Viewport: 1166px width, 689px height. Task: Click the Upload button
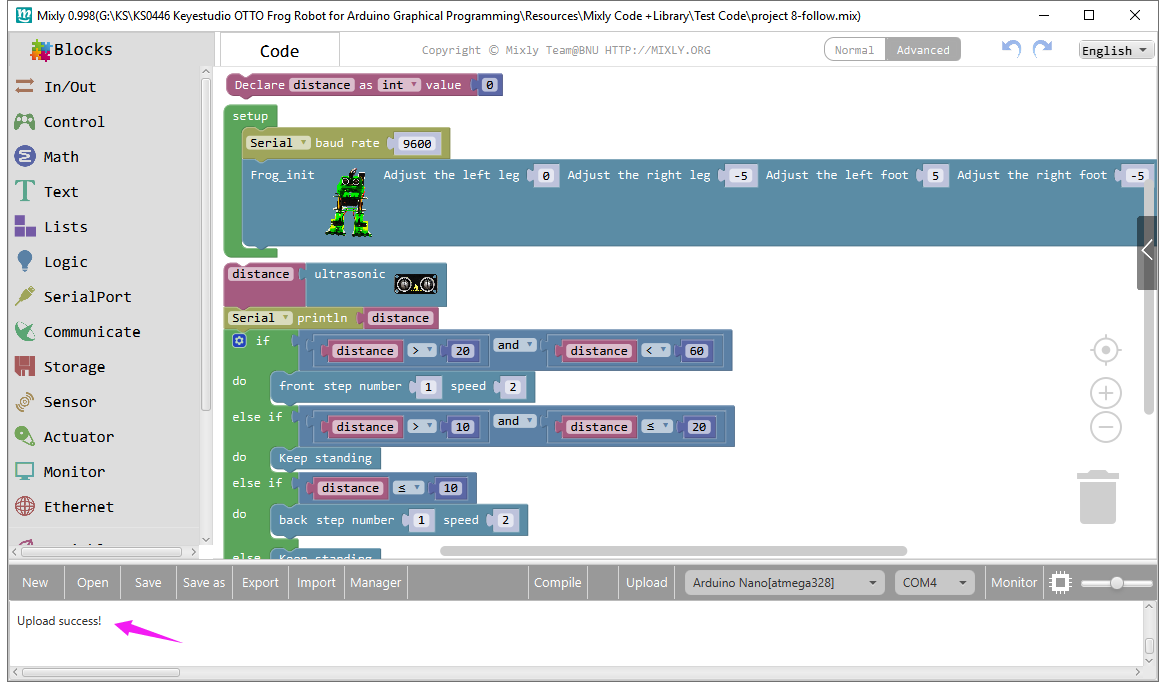[x=646, y=583]
